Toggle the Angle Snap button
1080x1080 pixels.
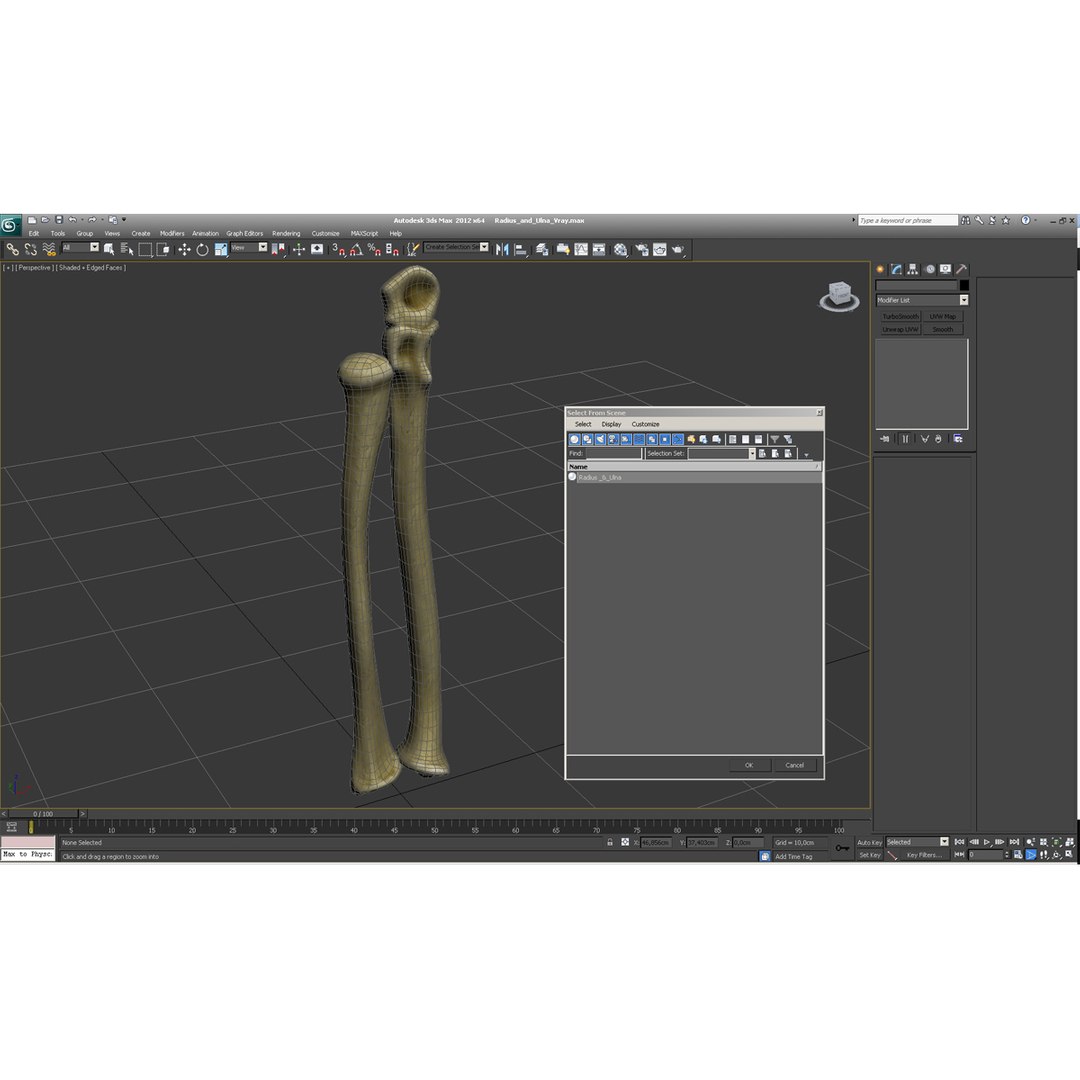pos(356,249)
